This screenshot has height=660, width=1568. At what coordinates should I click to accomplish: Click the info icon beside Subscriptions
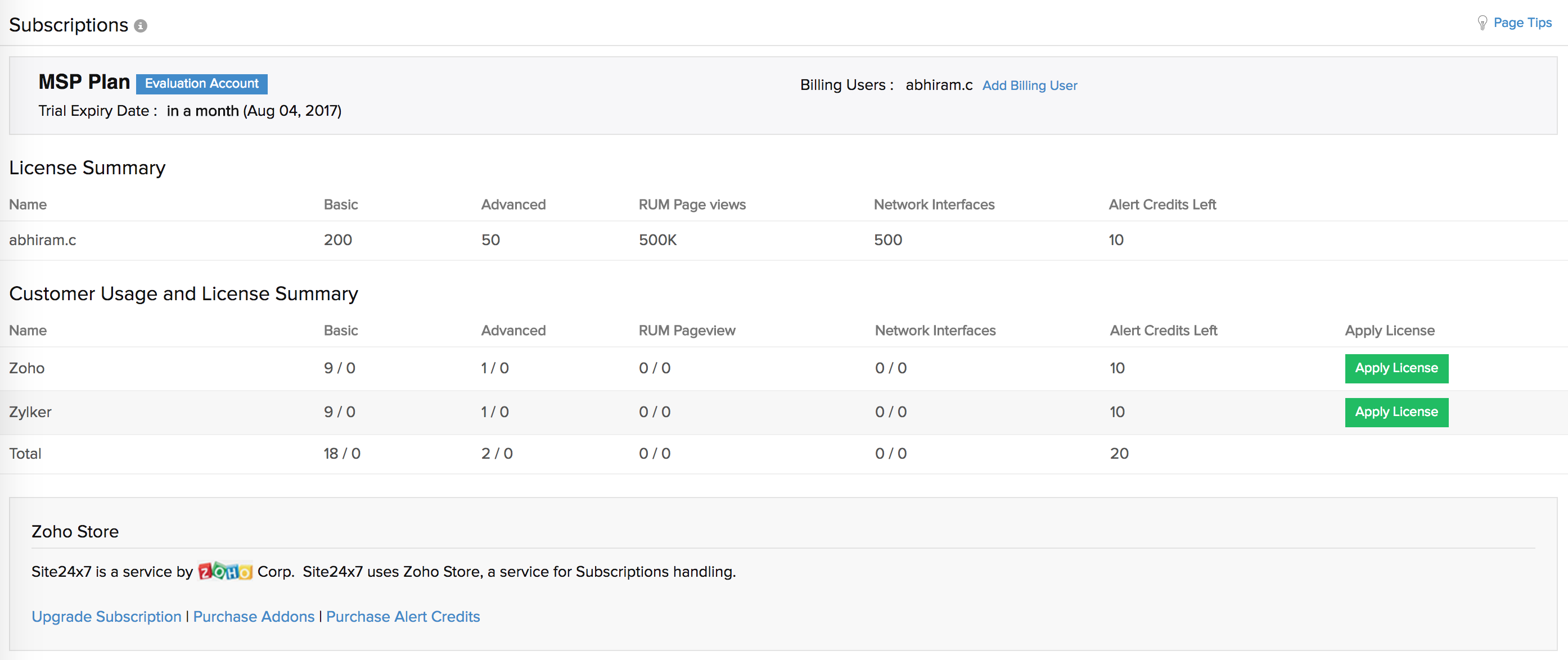click(141, 25)
